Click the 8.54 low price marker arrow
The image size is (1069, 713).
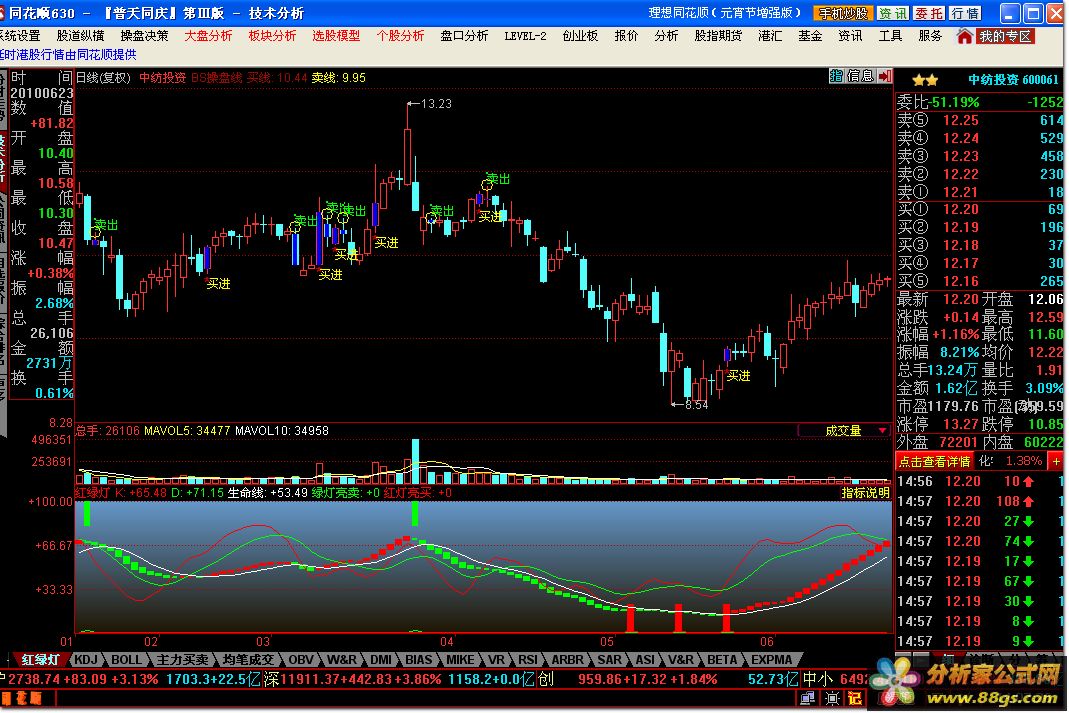pos(676,405)
